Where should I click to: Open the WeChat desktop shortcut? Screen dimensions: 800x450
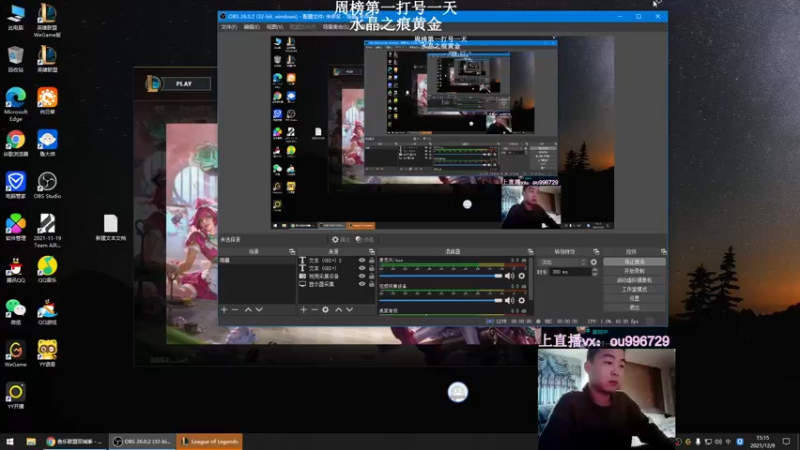pyautogui.click(x=15, y=312)
